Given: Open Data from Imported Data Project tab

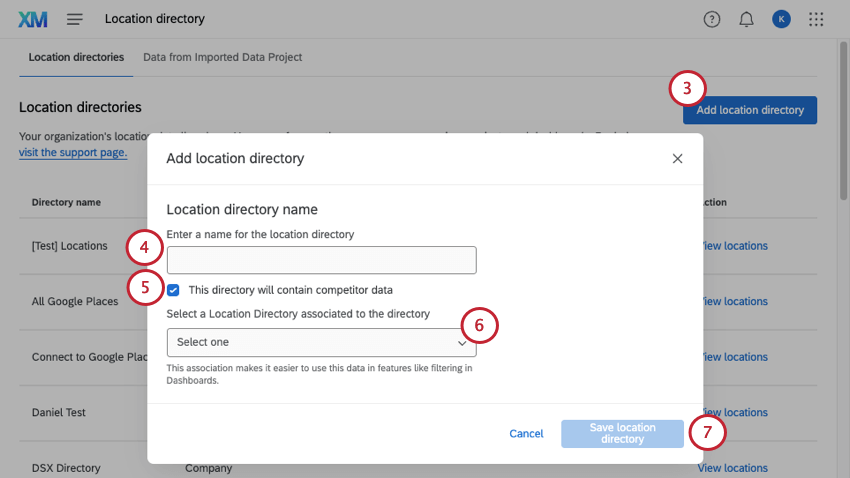Looking at the screenshot, I should 222,57.
